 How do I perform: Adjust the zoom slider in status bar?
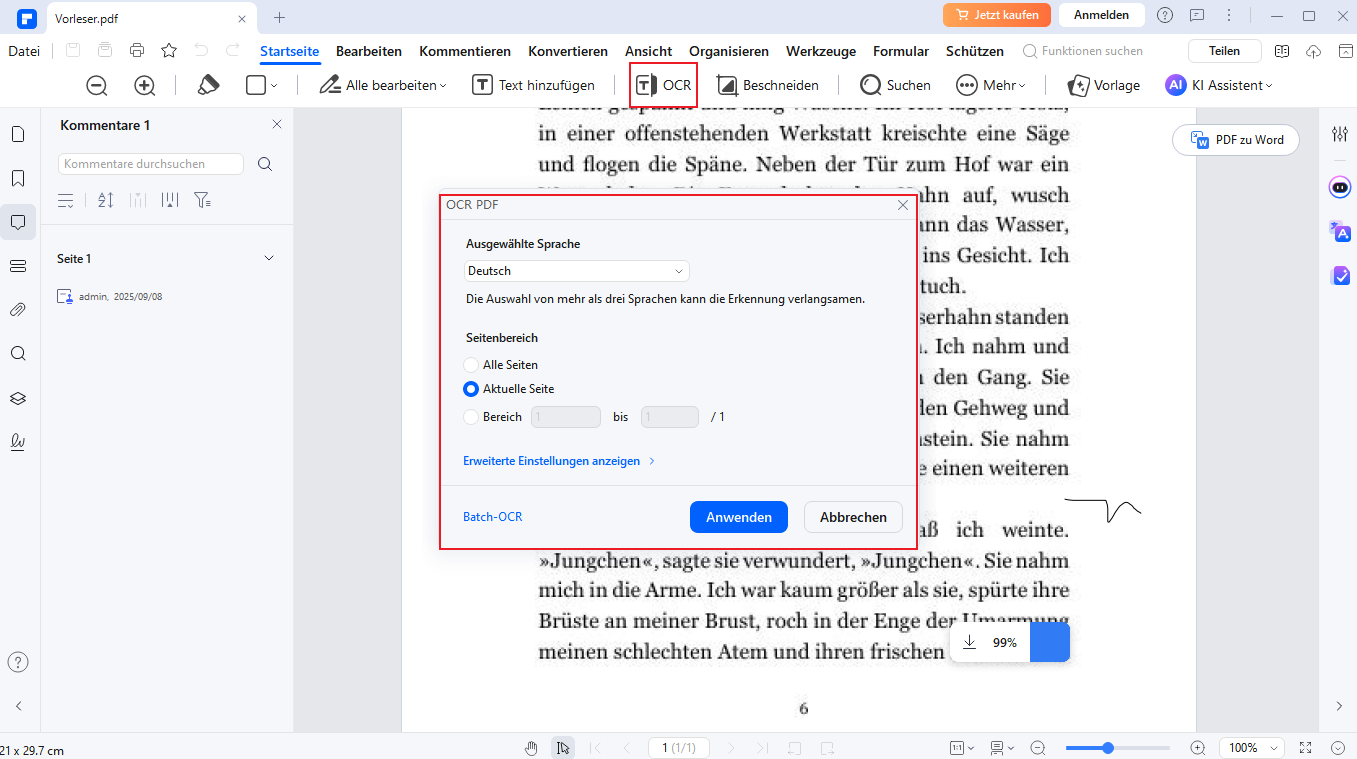(x=1108, y=747)
